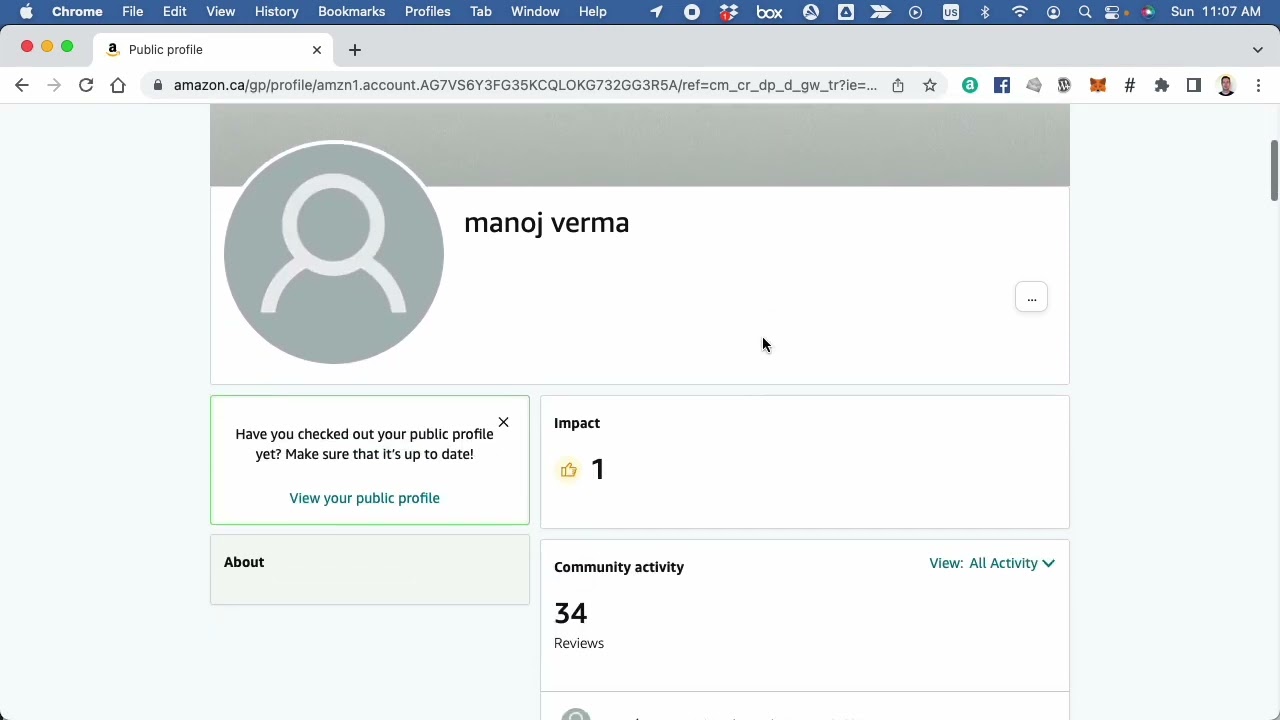The width and height of the screenshot is (1280, 720).
Task: Open the Profiles menu
Action: pyautogui.click(x=427, y=11)
